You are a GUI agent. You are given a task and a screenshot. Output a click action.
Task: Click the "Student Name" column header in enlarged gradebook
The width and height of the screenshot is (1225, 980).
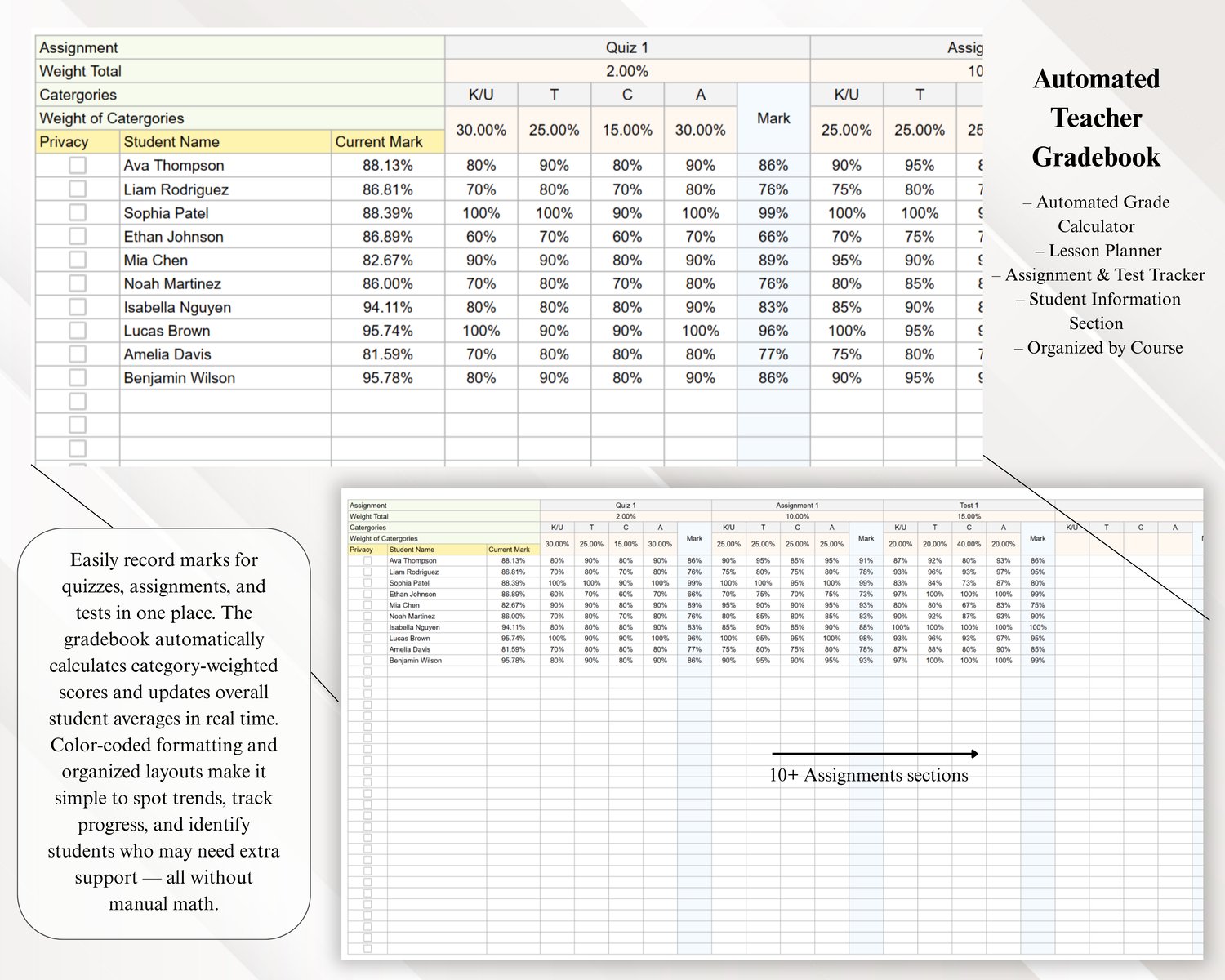point(171,141)
